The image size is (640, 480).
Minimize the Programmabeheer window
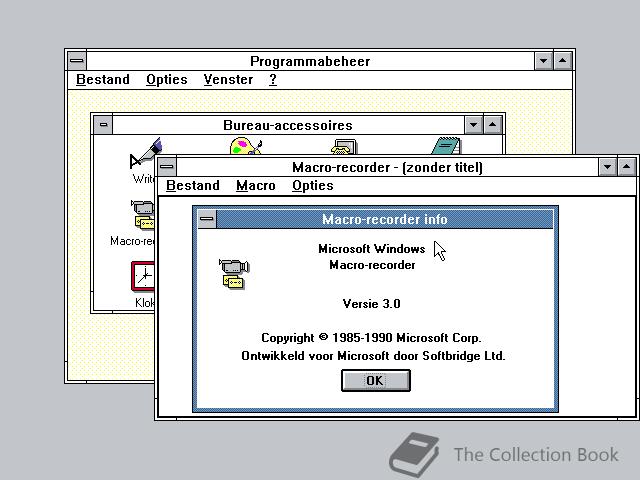point(543,61)
